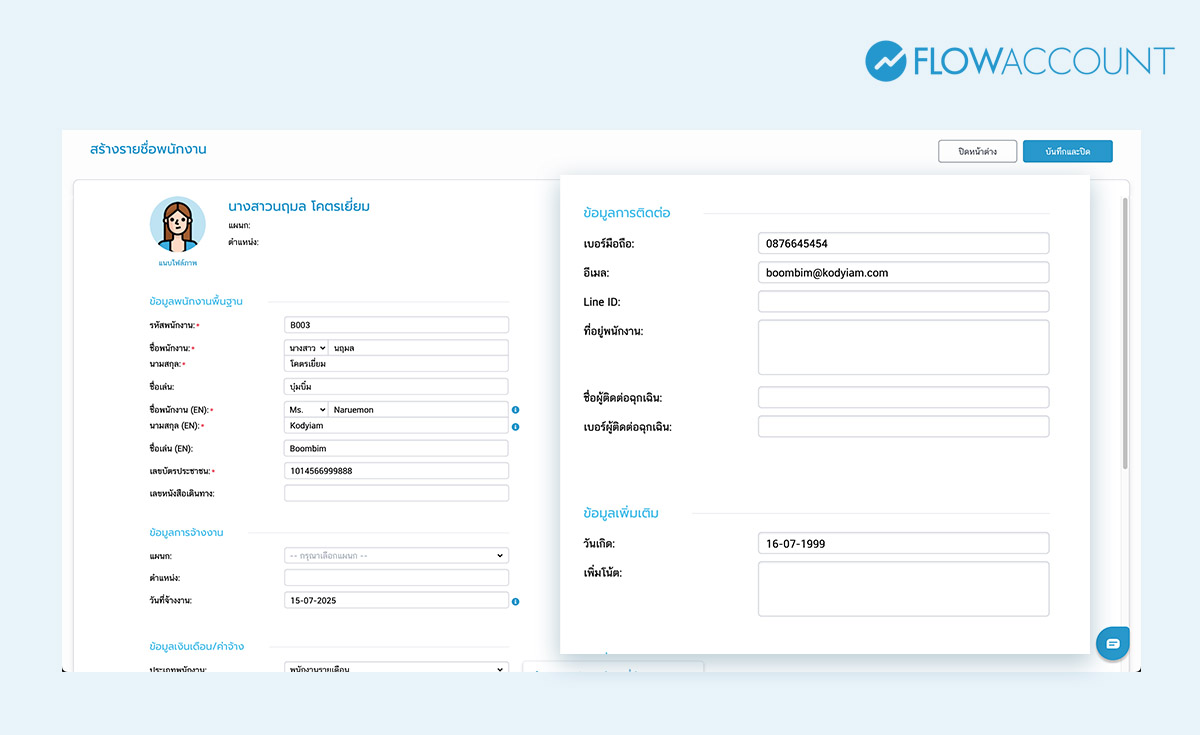Click the ปิดหน้าต่าง close window button
This screenshot has height=735, width=1200.
(x=977, y=151)
